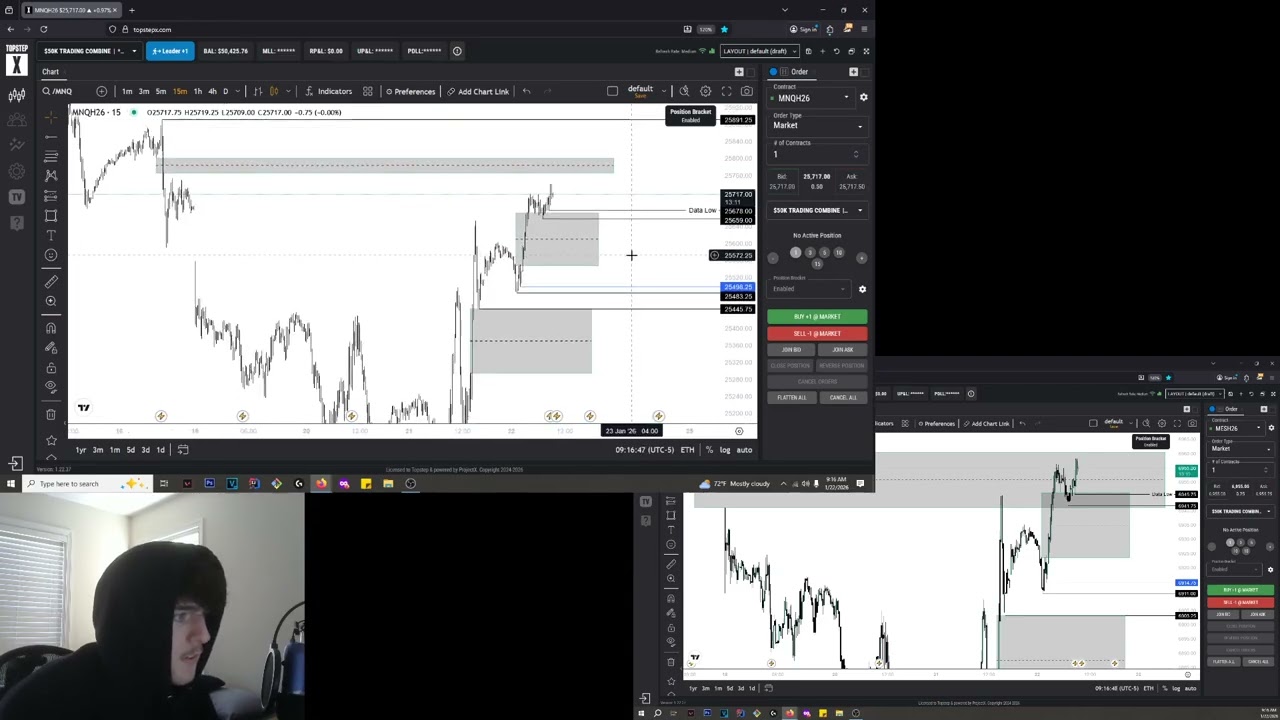Hide all drawings with the eye icon
The height and width of the screenshot is (720, 1280).
(x=51, y=388)
